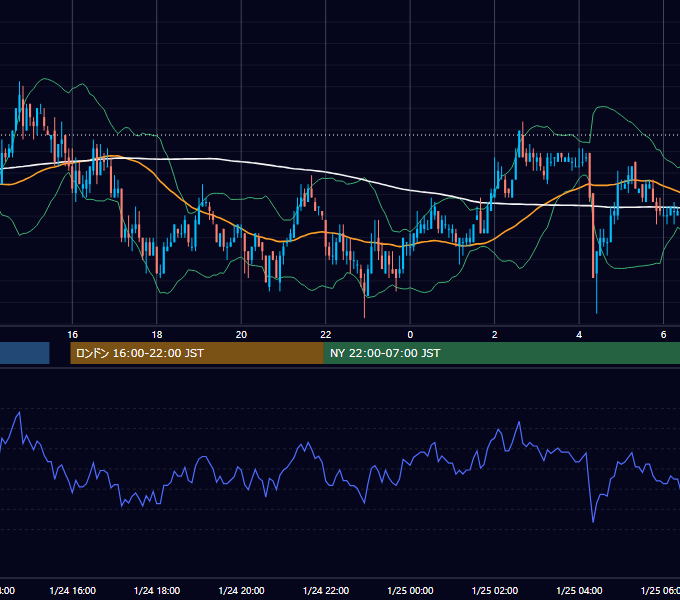Image resolution: width=680 pixels, height=600 pixels.
Task: Click the hour label 22 on the upper chart axis
Action: [x=326, y=334]
